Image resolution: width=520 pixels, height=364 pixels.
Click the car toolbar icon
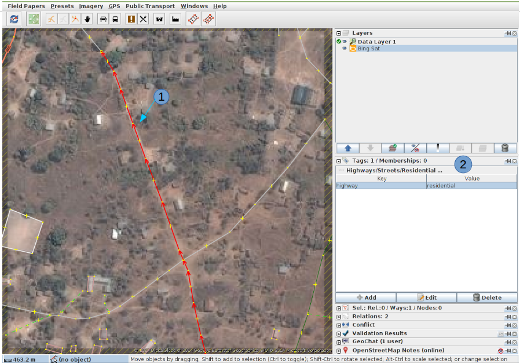[x=103, y=19]
